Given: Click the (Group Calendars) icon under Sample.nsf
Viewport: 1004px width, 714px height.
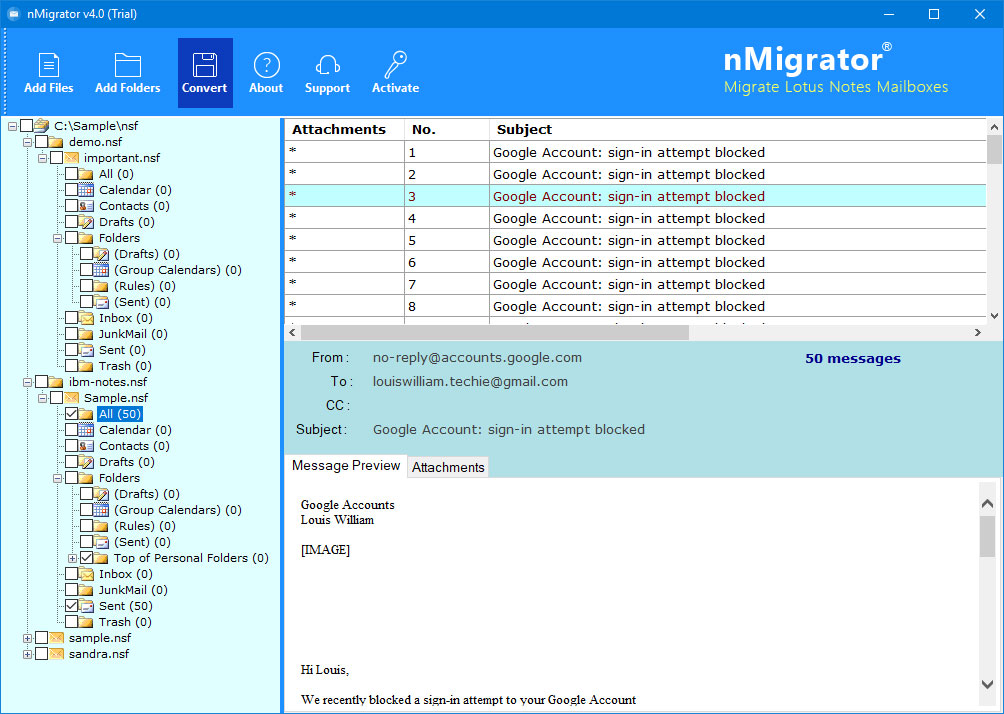Looking at the screenshot, I should [x=101, y=510].
